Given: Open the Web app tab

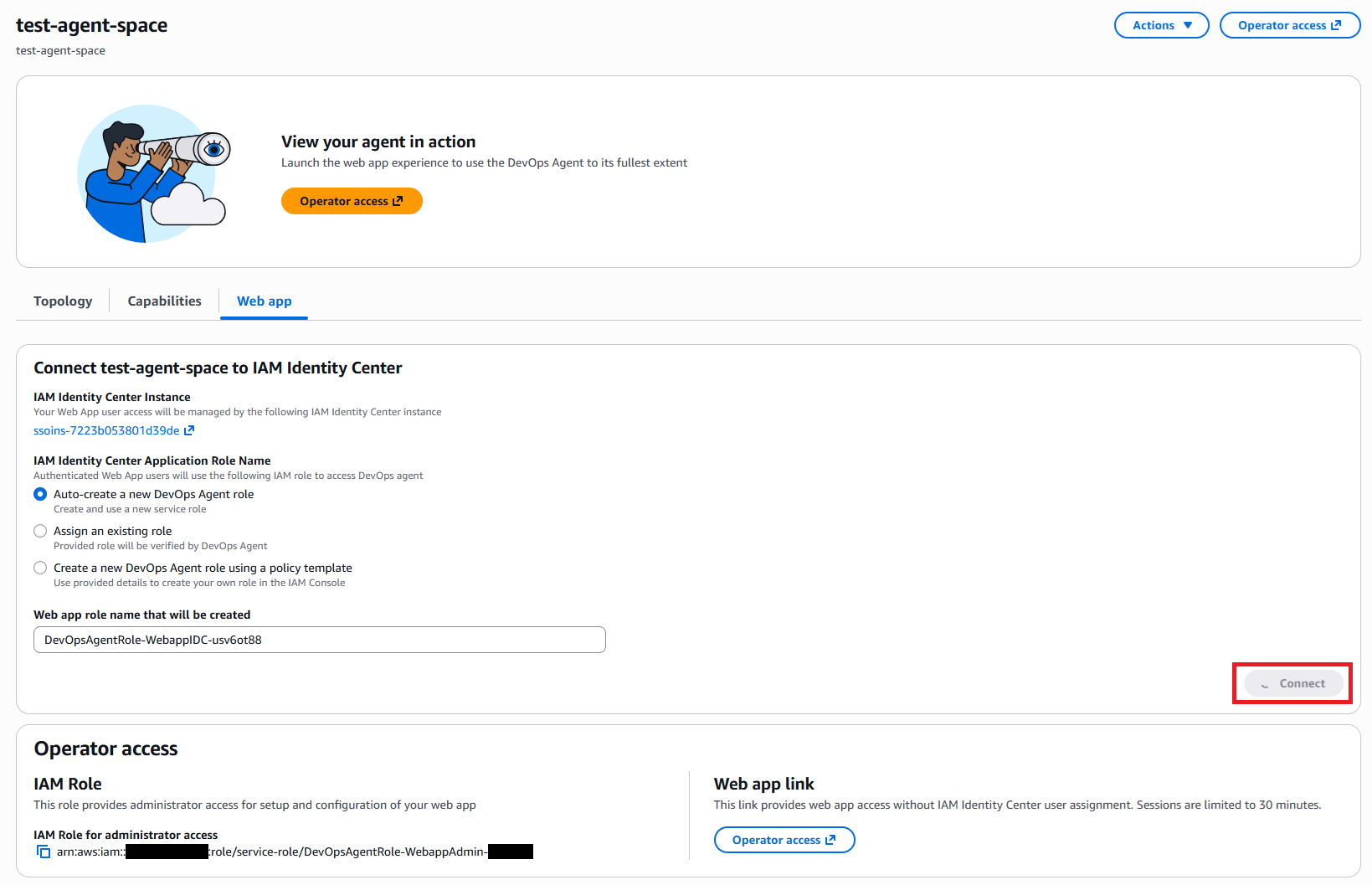Looking at the screenshot, I should 264,301.
